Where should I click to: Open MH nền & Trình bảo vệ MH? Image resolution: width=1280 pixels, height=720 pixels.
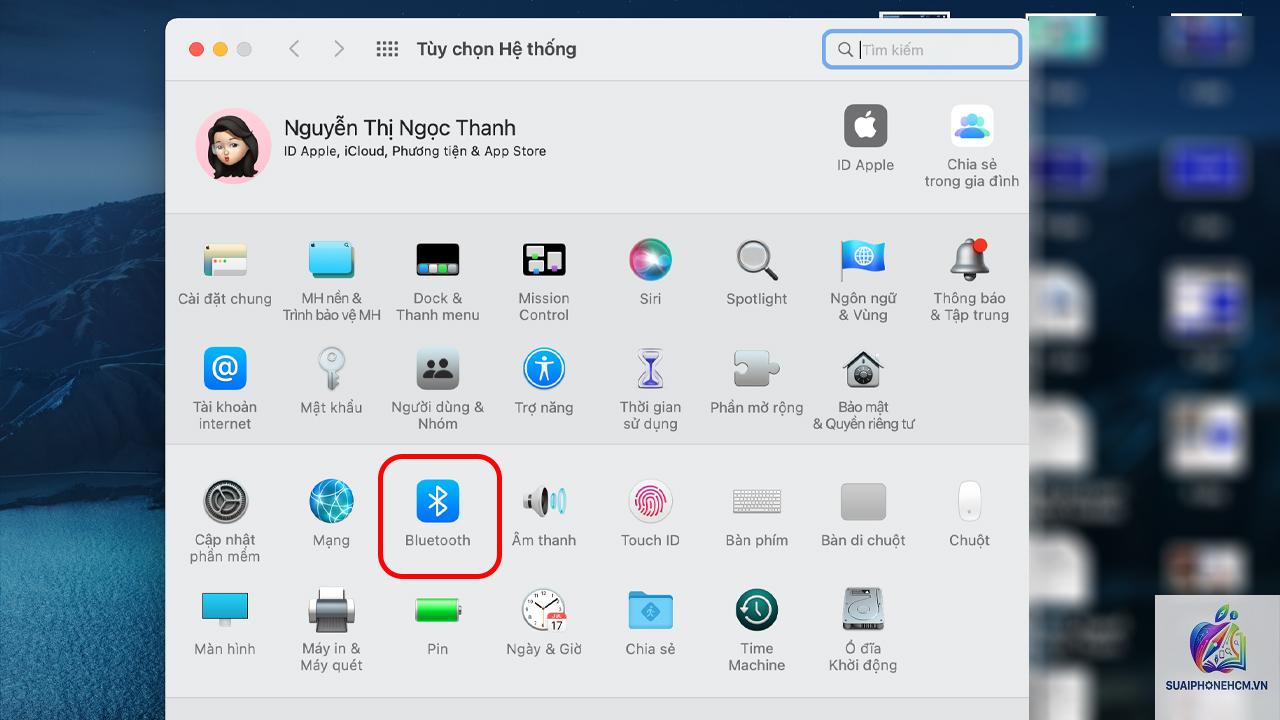click(x=331, y=261)
